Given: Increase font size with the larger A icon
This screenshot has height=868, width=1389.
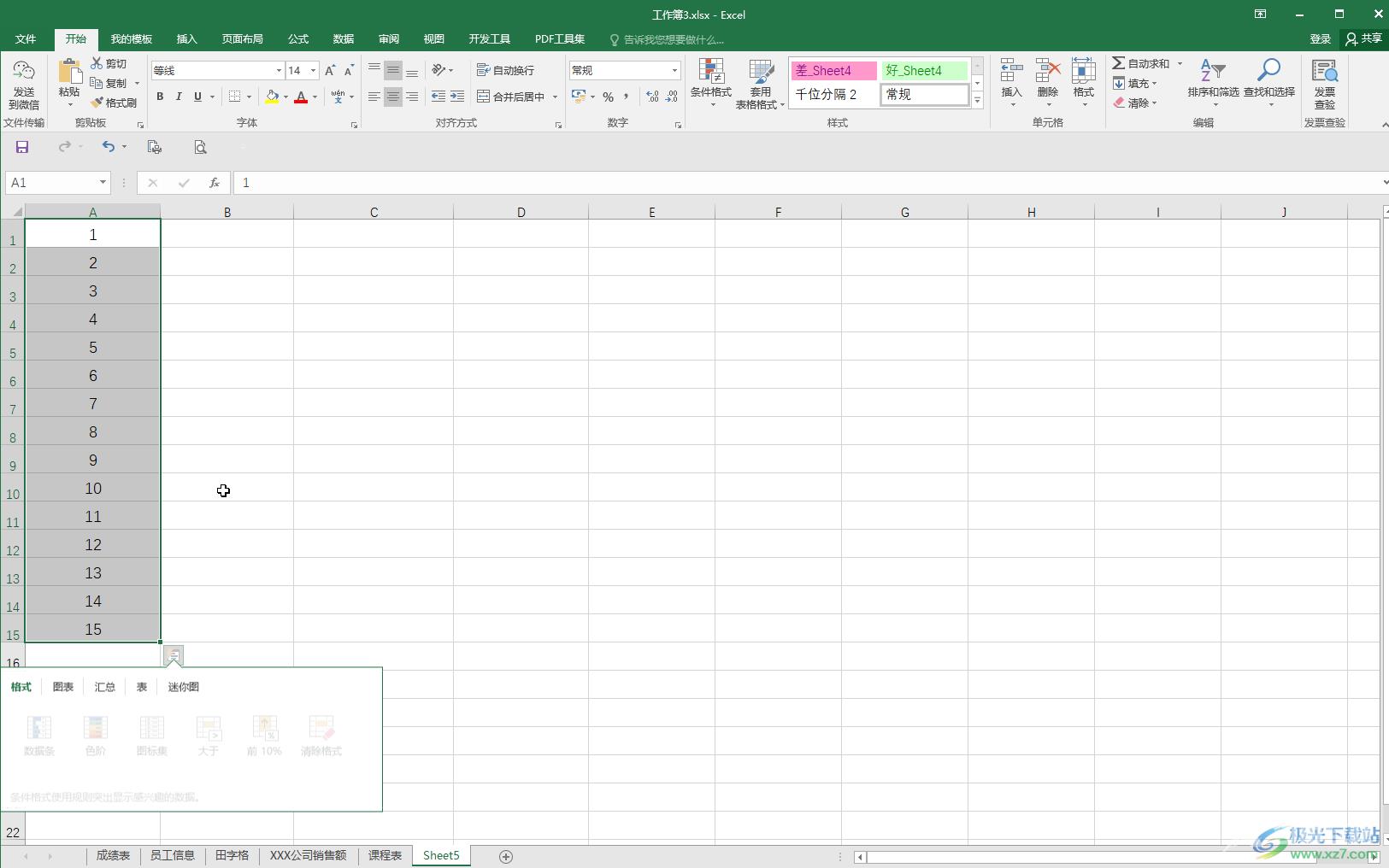Looking at the screenshot, I should [x=330, y=70].
